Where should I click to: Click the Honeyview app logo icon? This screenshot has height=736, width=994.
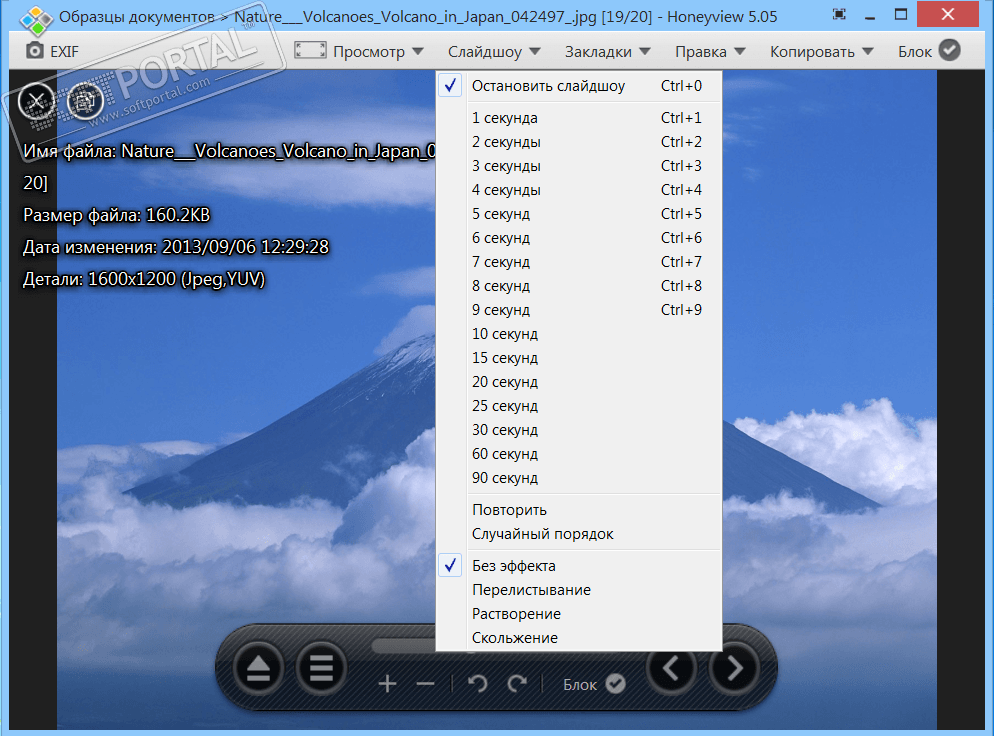pos(36,20)
